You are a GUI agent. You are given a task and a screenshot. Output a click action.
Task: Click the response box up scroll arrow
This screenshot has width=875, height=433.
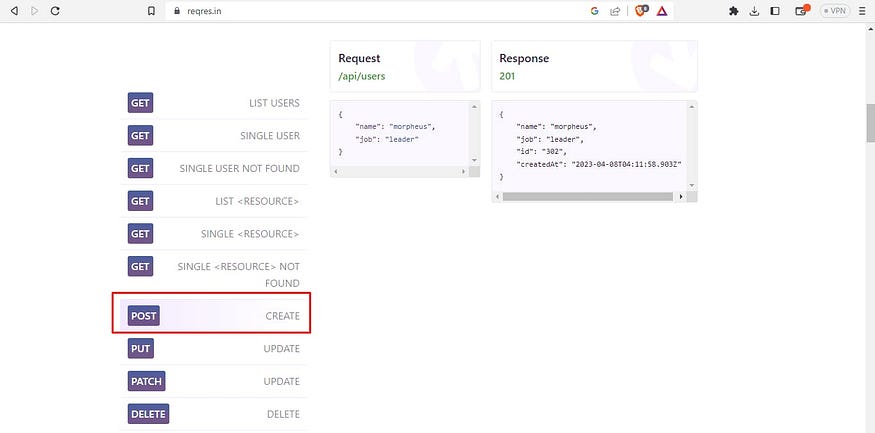[x=692, y=107]
